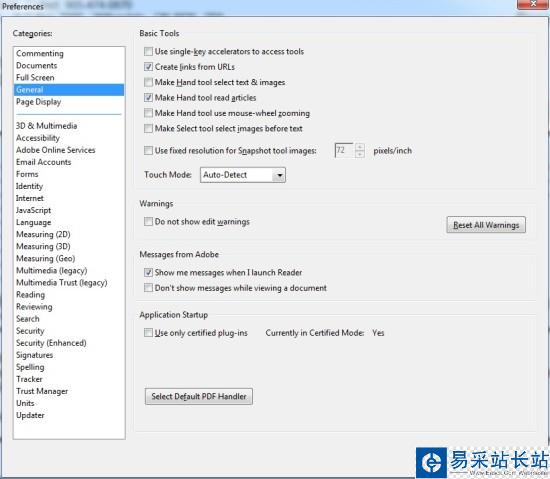Select the General category
The image size is (550, 479).
(69, 90)
